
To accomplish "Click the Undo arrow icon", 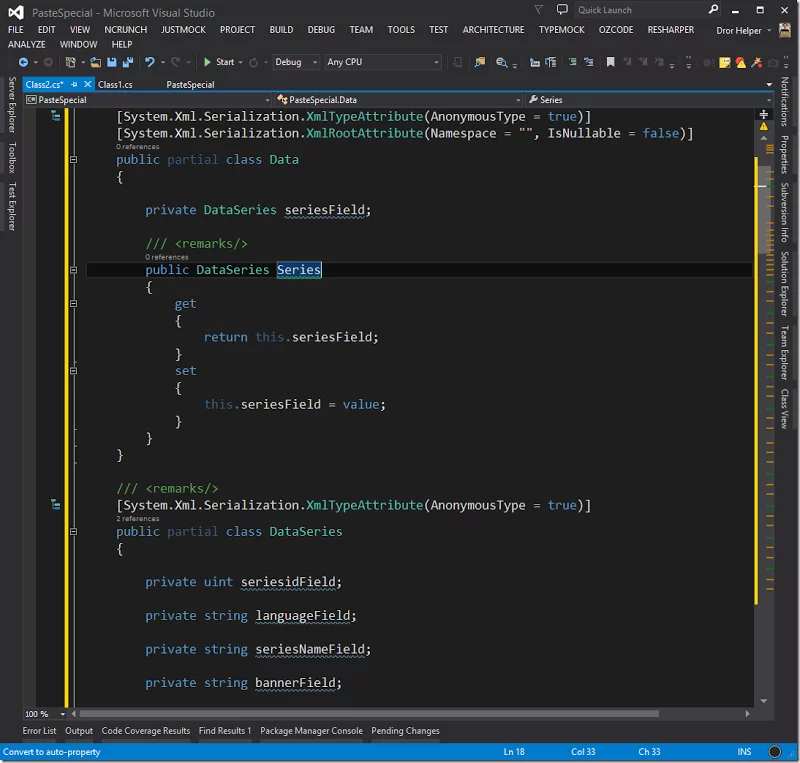I will (x=149, y=62).
